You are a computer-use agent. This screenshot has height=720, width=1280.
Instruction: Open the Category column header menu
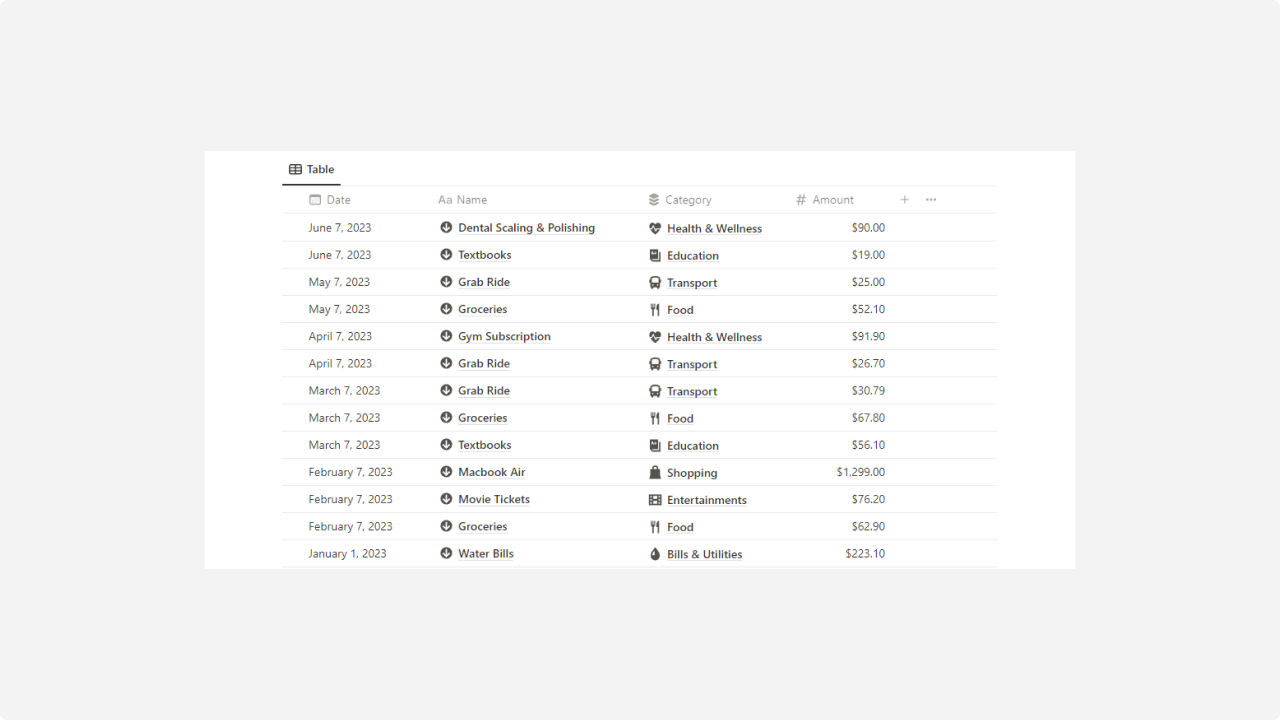tap(689, 200)
